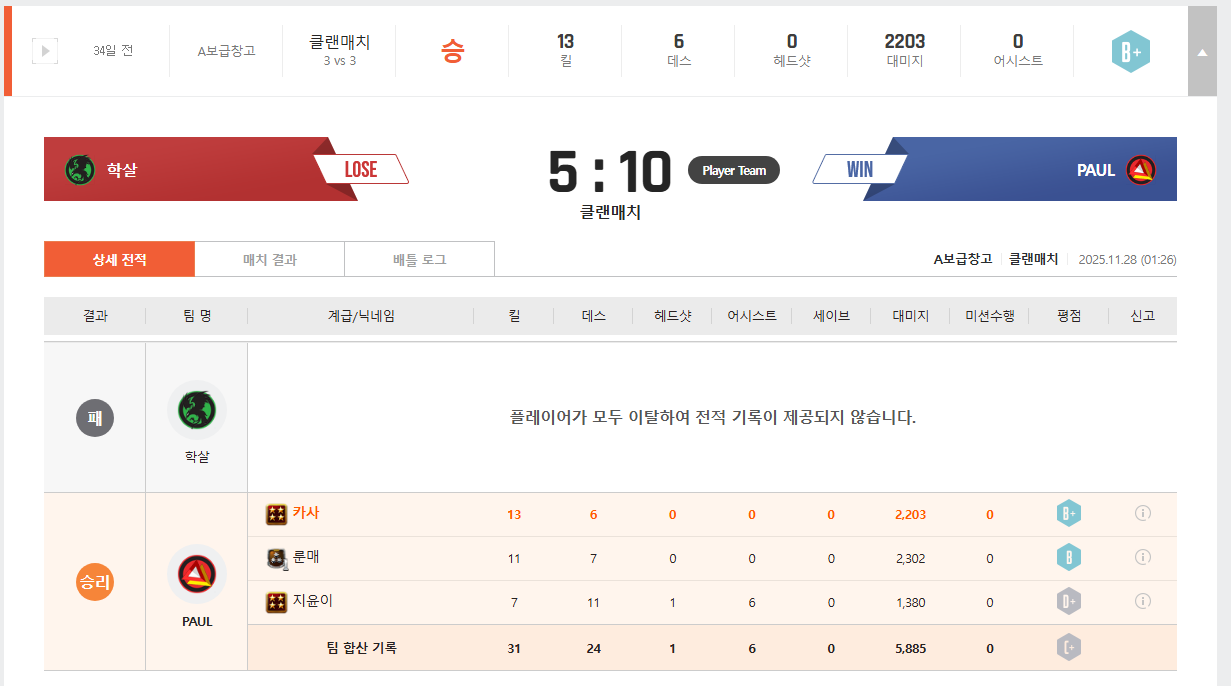Open player 카사's nickname link
This screenshot has height=686, width=1231.
306,513
